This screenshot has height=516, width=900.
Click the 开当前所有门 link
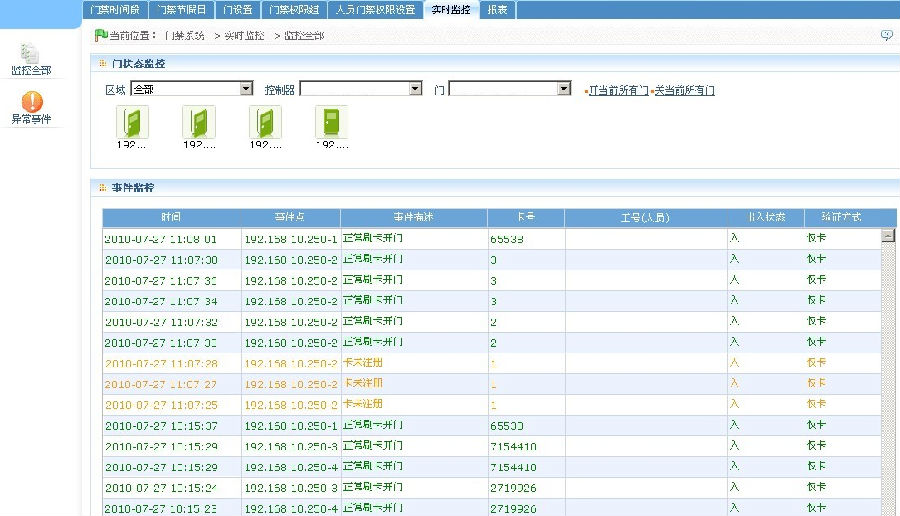tap(618, 90)
